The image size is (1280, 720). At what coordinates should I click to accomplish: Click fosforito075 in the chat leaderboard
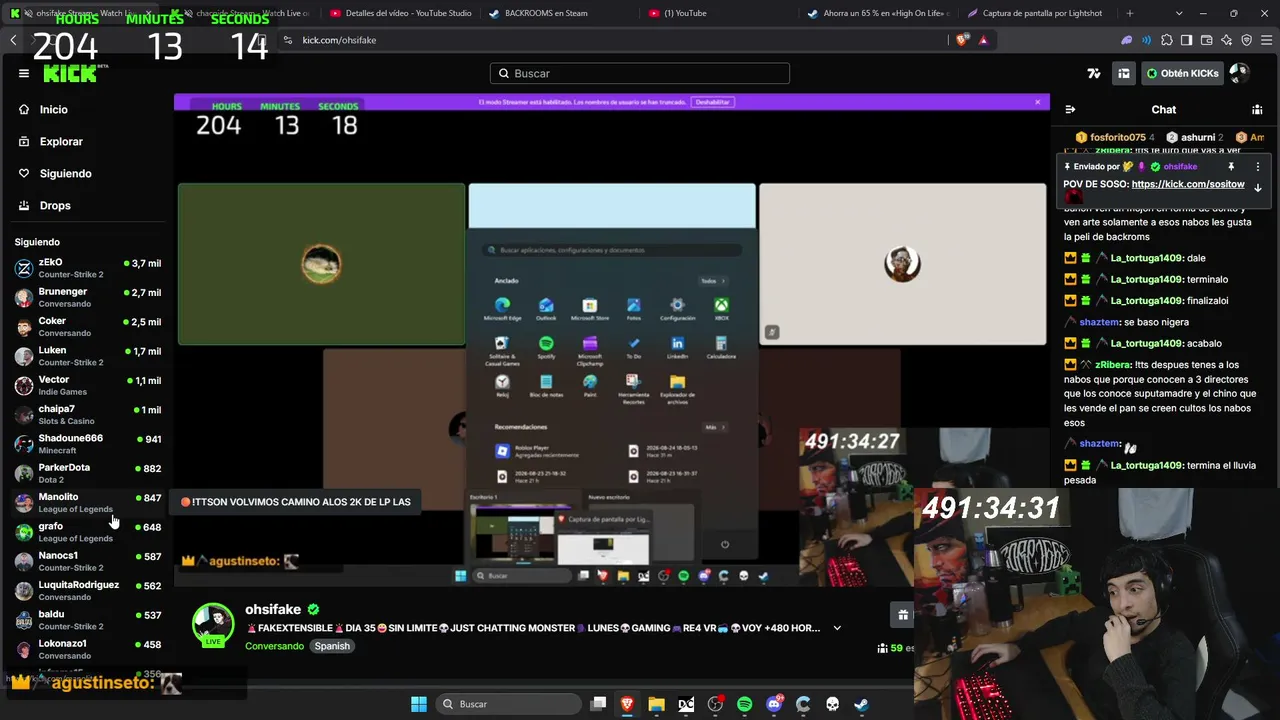[x=1115, y=137]
